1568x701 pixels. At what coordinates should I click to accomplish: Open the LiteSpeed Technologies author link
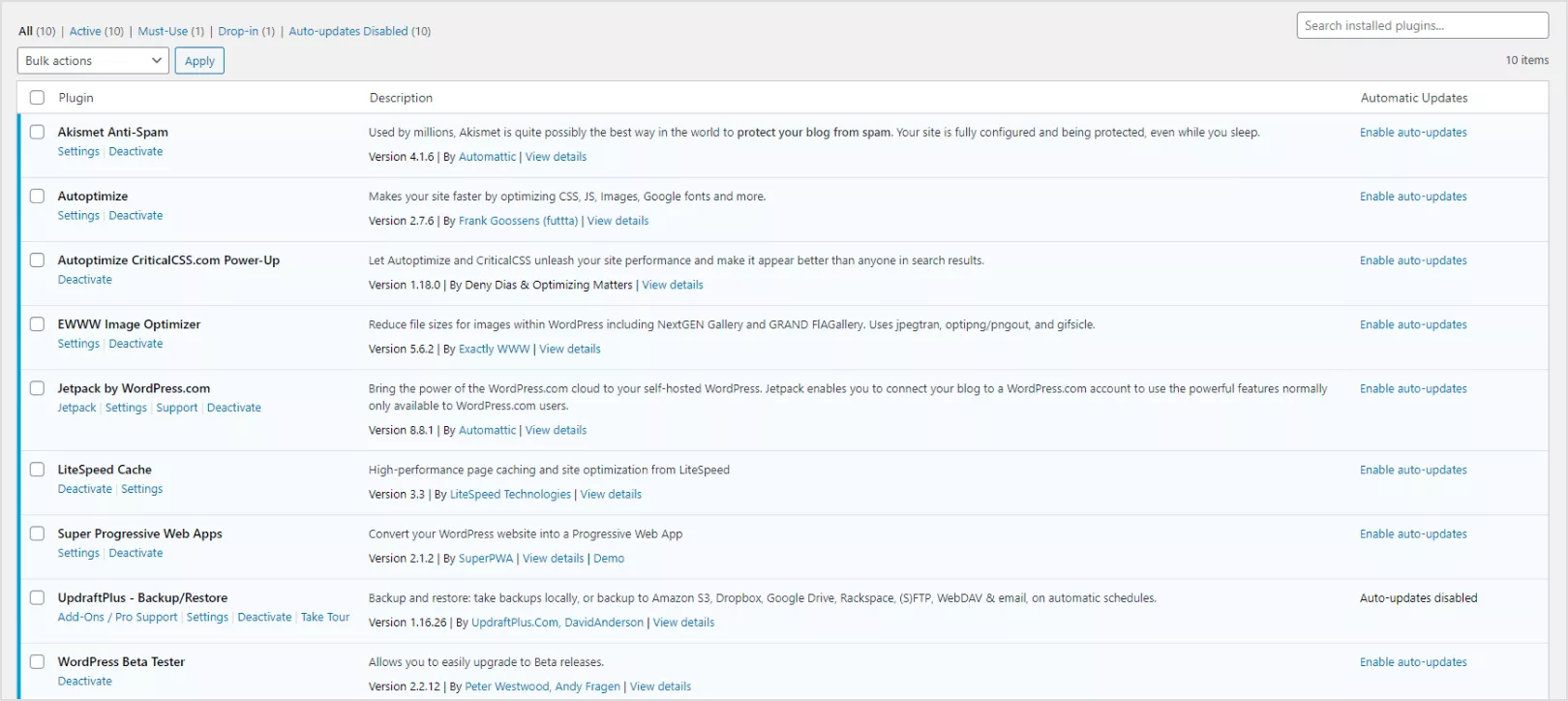click(x=510, y=494)
